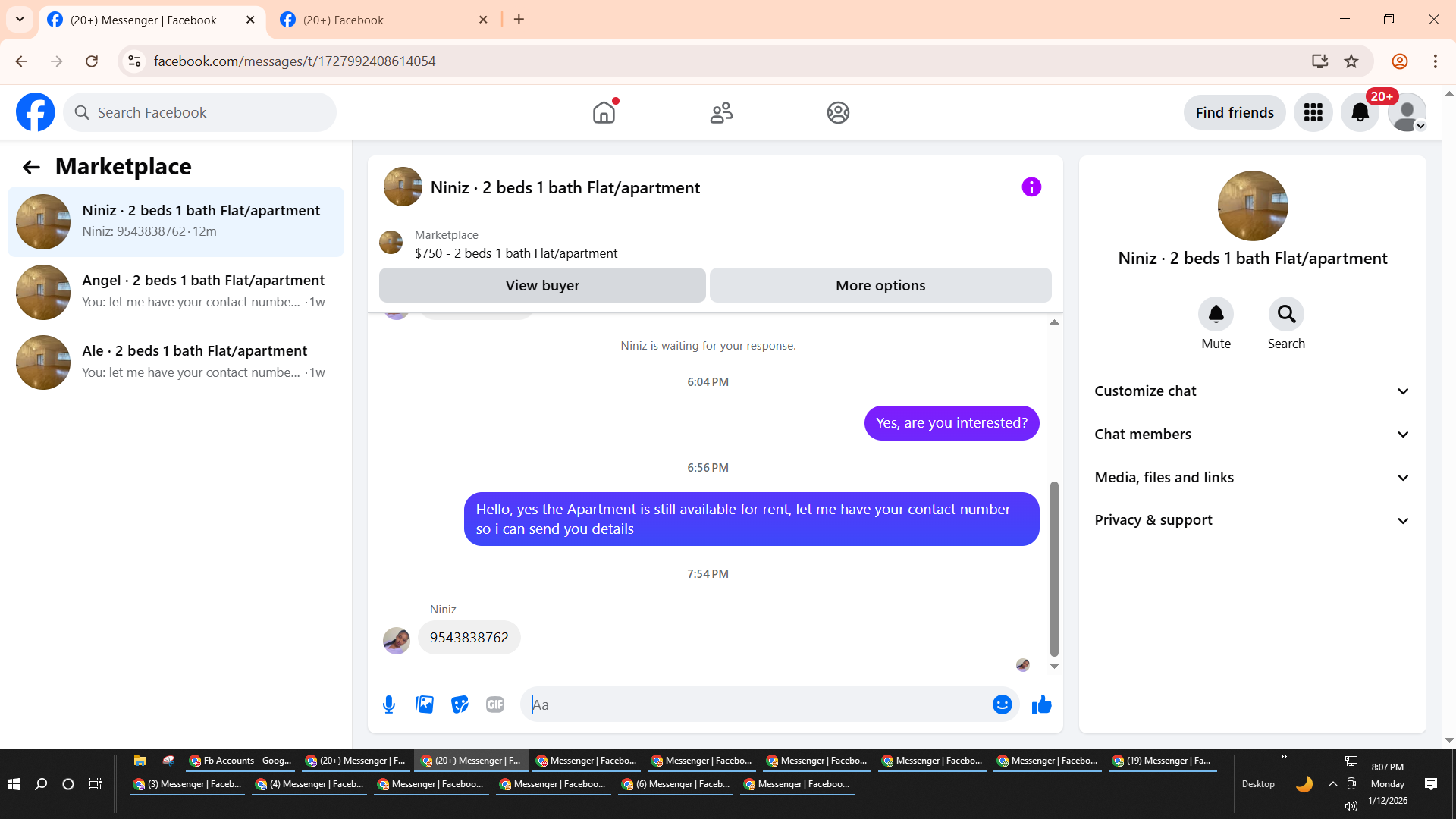Viewport: 1456px width, 819px height.
Task: Click the More options button
Action: (880, 286)
